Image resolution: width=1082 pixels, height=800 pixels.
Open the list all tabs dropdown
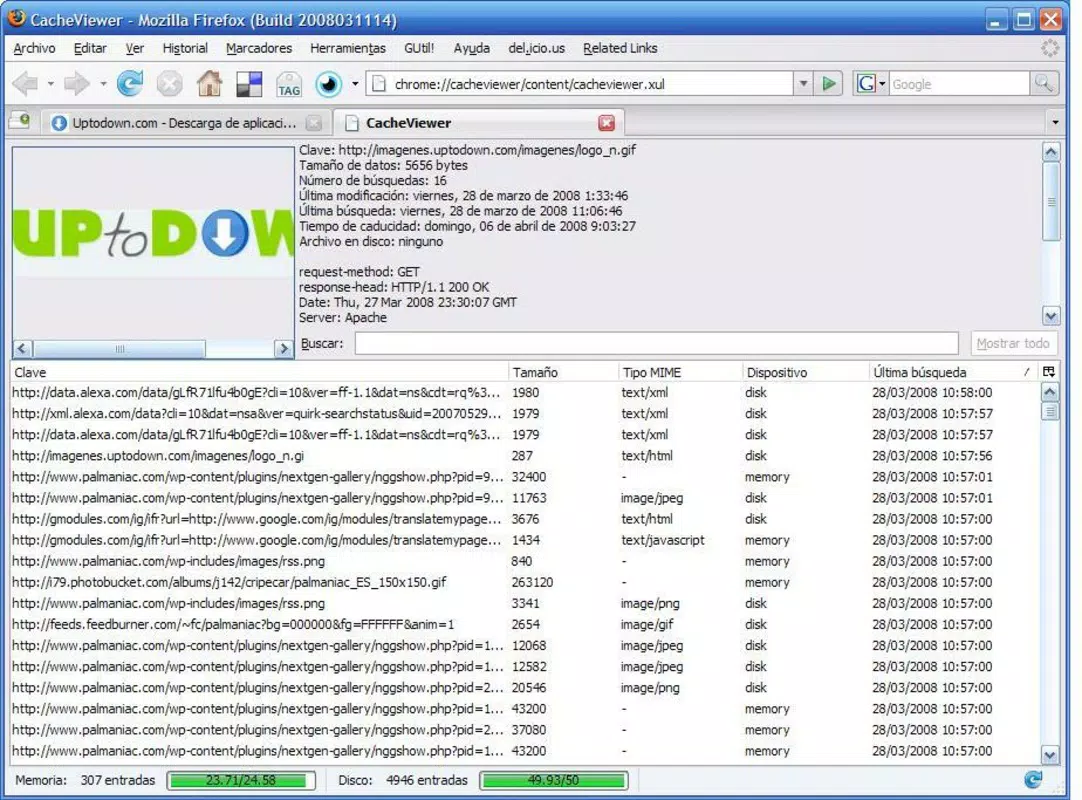coord(1055,123)
